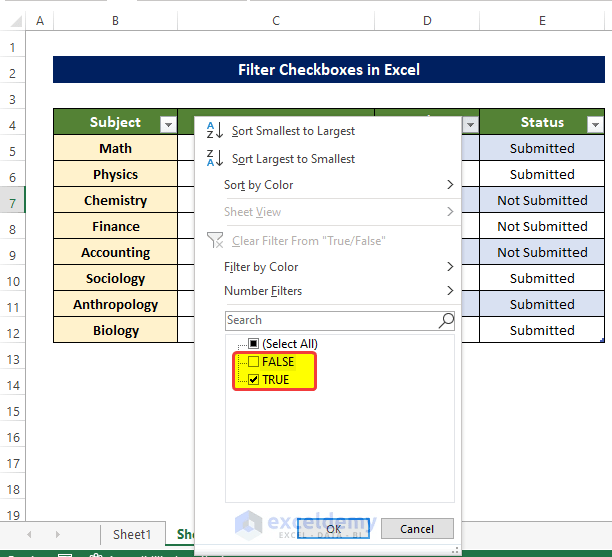This screenshot has width=612, height=557.
Task: Open the Status column filter dropdown
Action: coord(595,125)
